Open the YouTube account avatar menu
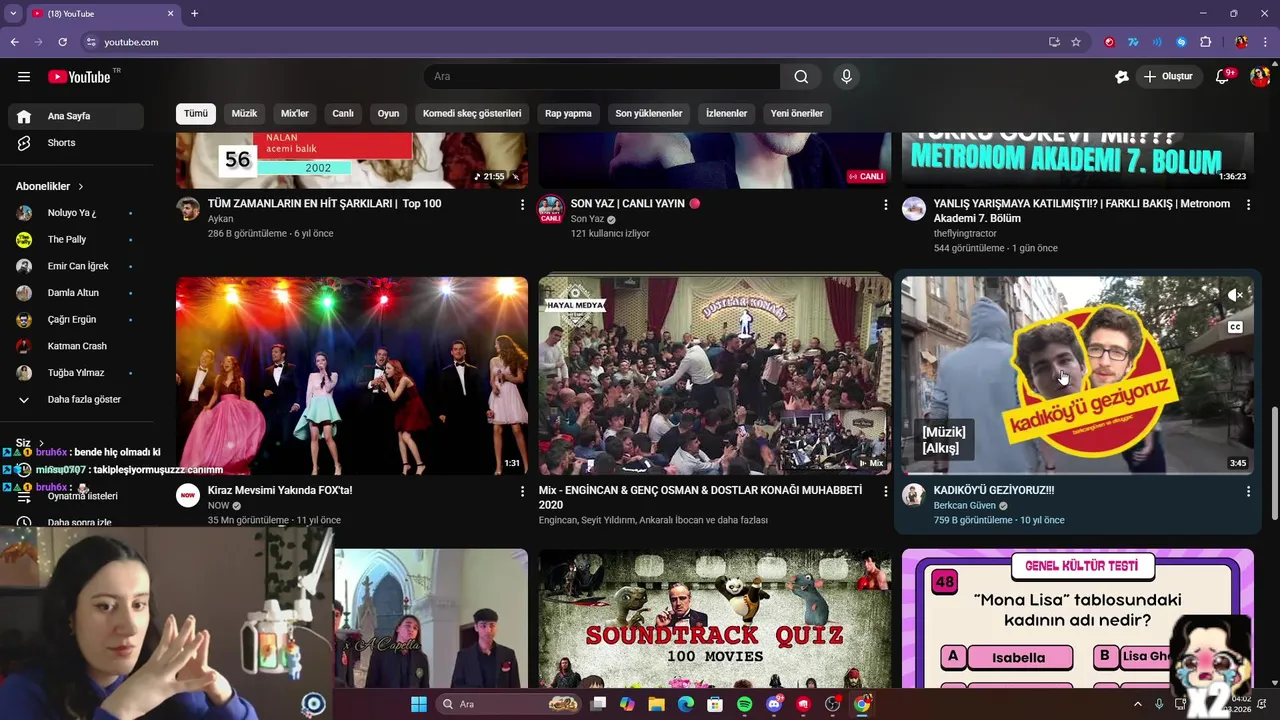1280x720 pixels. point(1260,77)
